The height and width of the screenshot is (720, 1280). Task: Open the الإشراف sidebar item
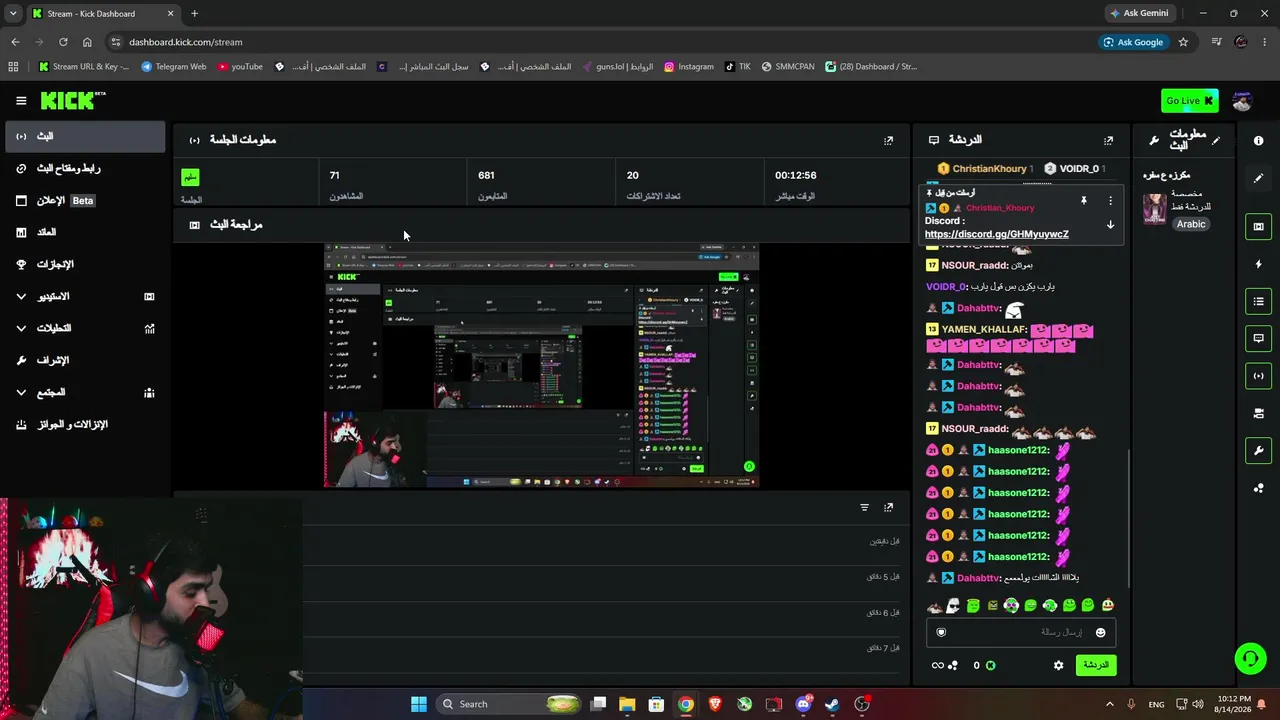[85, 361]
